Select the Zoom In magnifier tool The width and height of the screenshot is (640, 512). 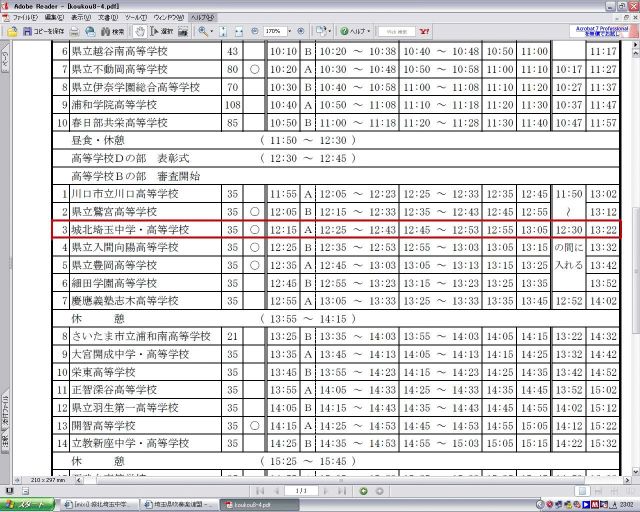coord(204,31)
